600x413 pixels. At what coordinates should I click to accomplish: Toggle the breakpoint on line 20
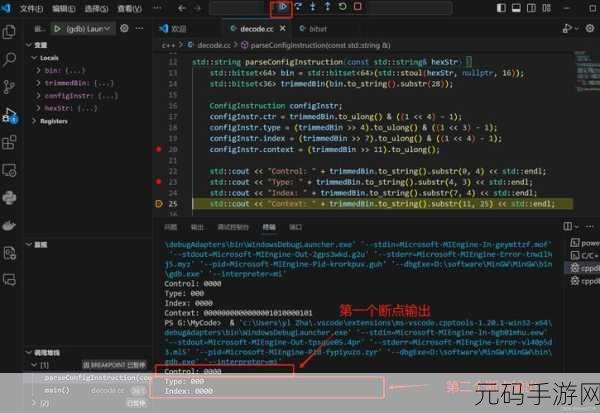(159, 149)
